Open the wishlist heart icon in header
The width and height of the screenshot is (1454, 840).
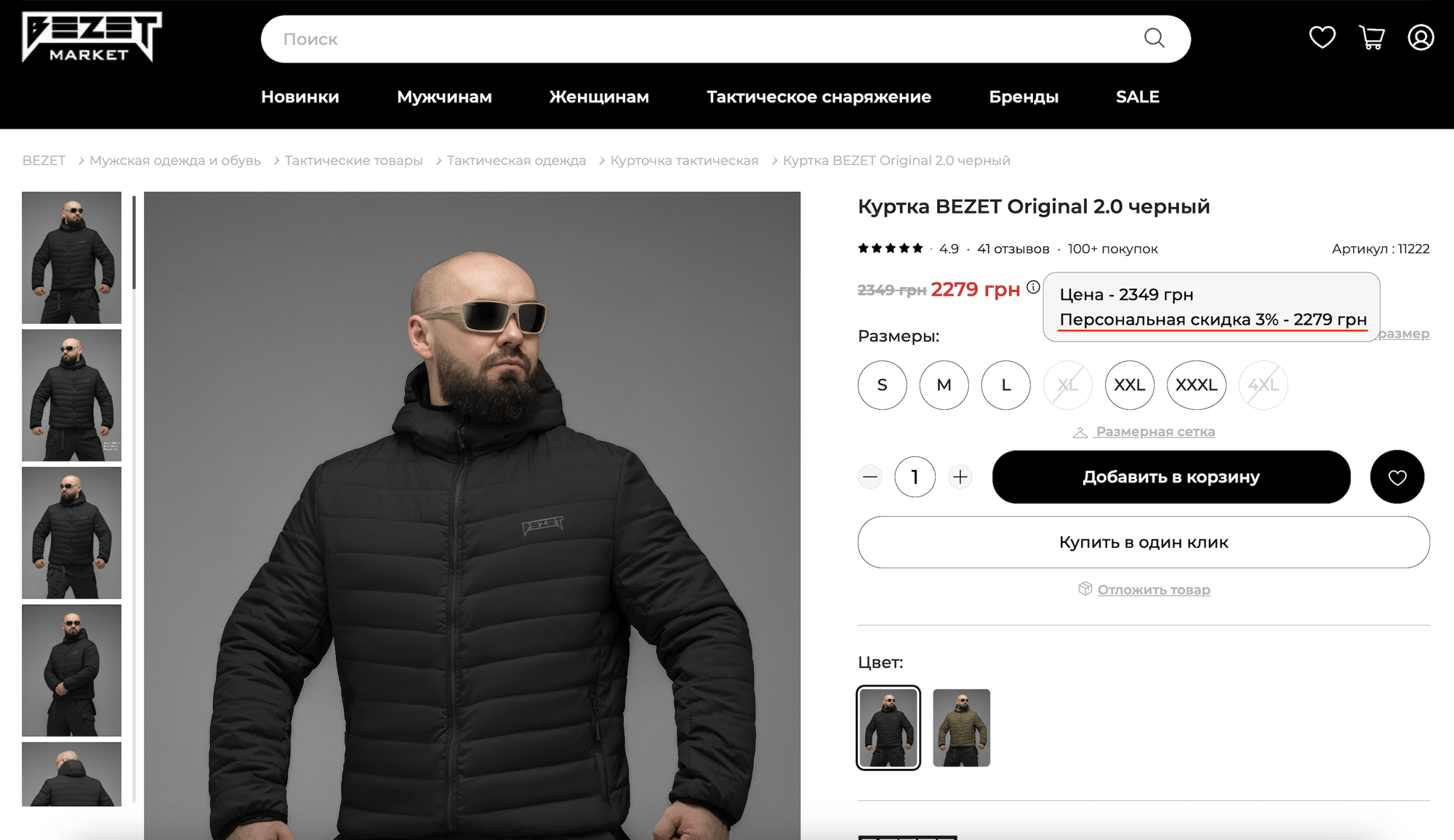click(1322, 37)
